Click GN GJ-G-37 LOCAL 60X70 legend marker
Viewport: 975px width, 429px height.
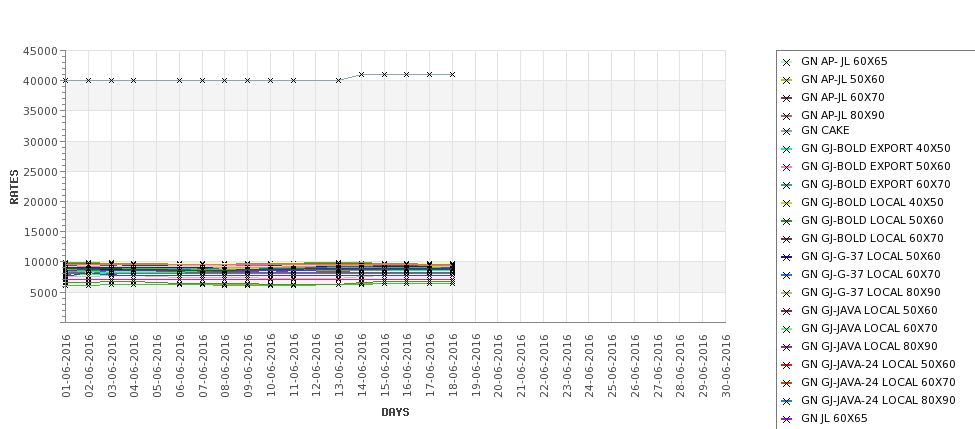point(787,275)
